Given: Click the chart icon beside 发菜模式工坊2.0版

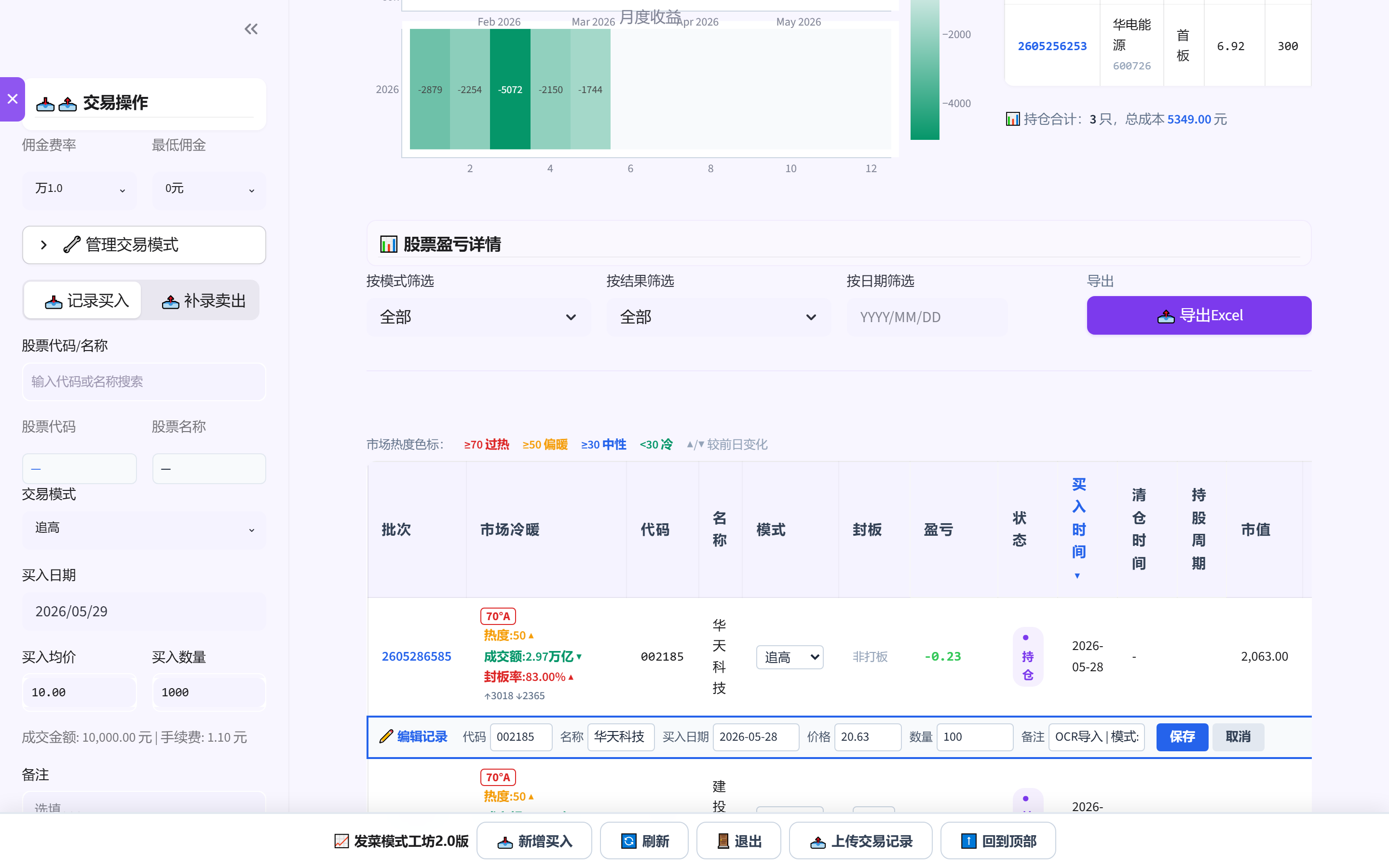Looking at the screenshot, I should point(341,841).
